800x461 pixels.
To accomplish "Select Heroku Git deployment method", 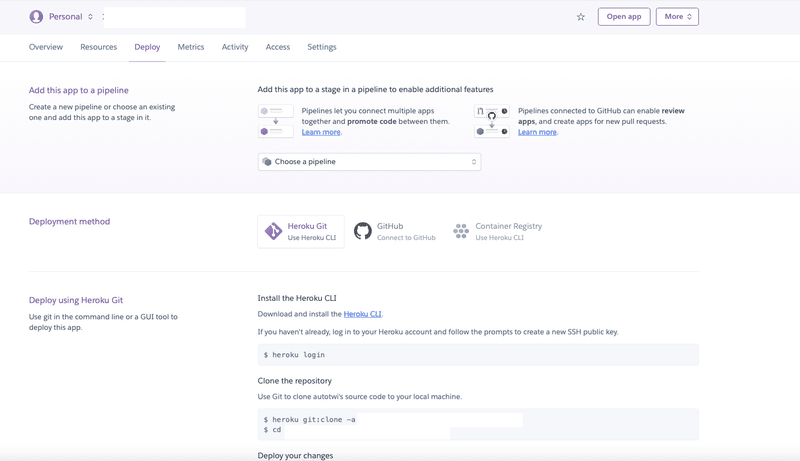I will tap(301, 232).
